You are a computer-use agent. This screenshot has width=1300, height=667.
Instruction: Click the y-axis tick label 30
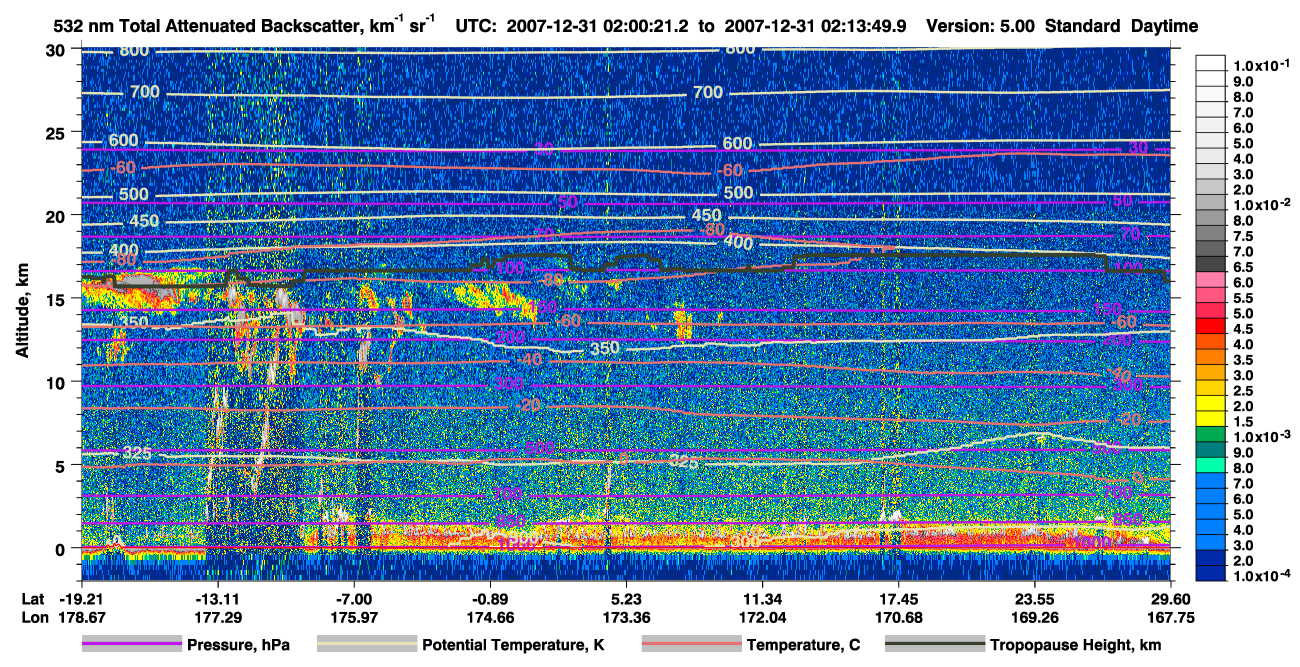pos(58,49)
